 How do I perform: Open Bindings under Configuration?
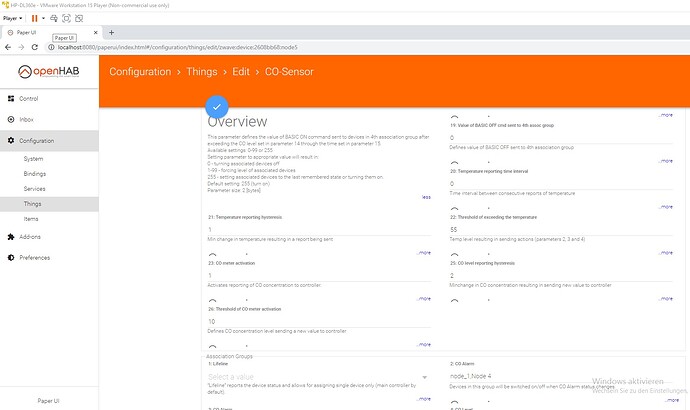(x=35, y=174)
